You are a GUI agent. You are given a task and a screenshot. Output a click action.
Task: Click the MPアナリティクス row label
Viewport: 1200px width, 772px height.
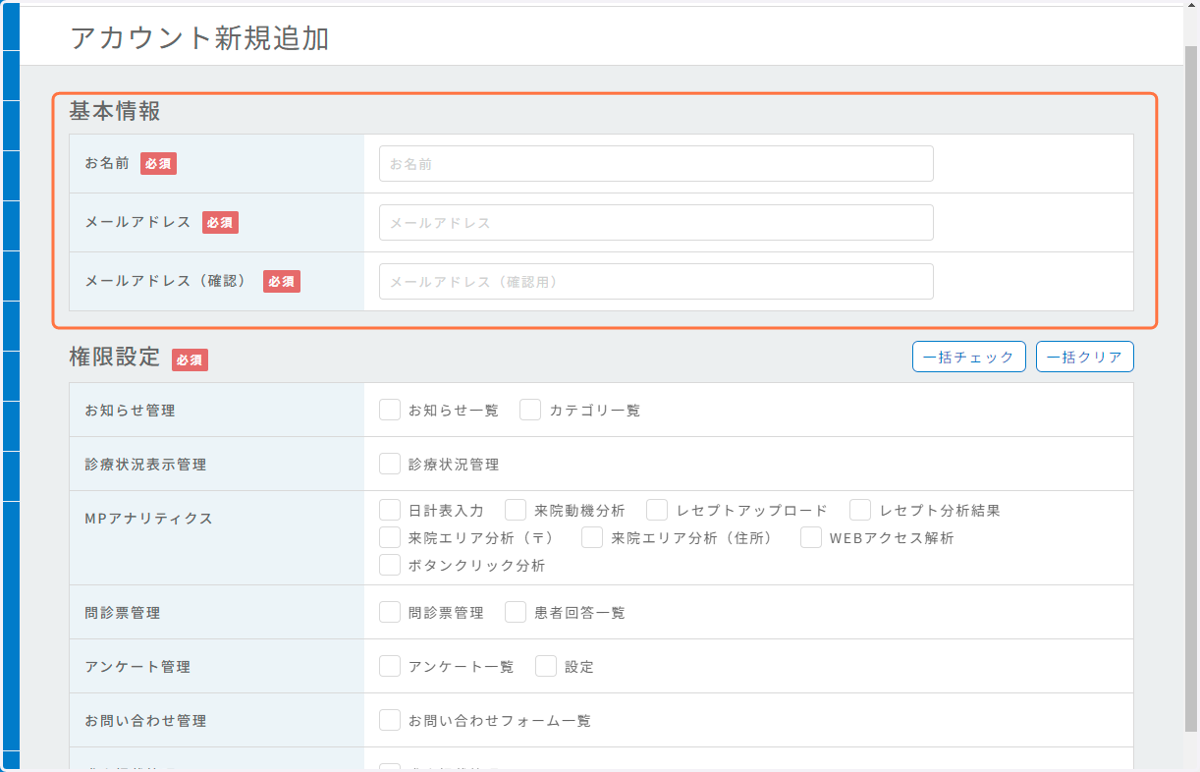[149, 518]
